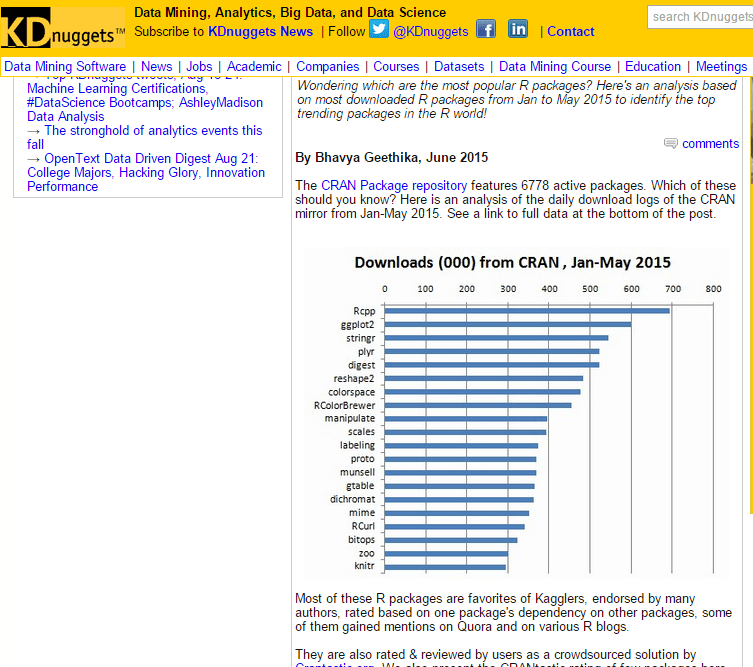753x667 pixels.
Task: Click the comments speech bubble icon
Action: (x=671, y=144)
